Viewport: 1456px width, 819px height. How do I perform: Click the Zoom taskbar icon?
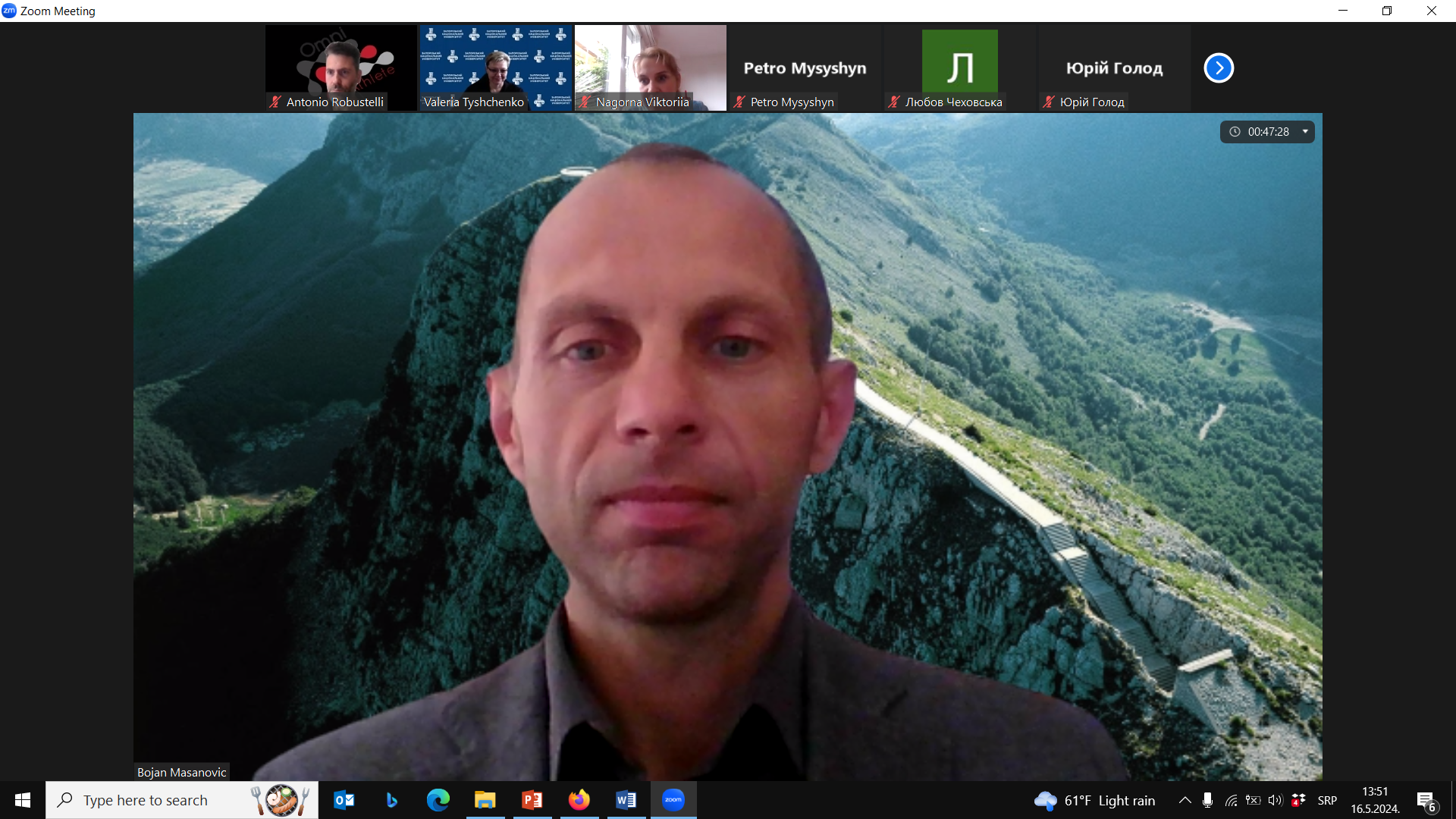[x=673, y=800]
